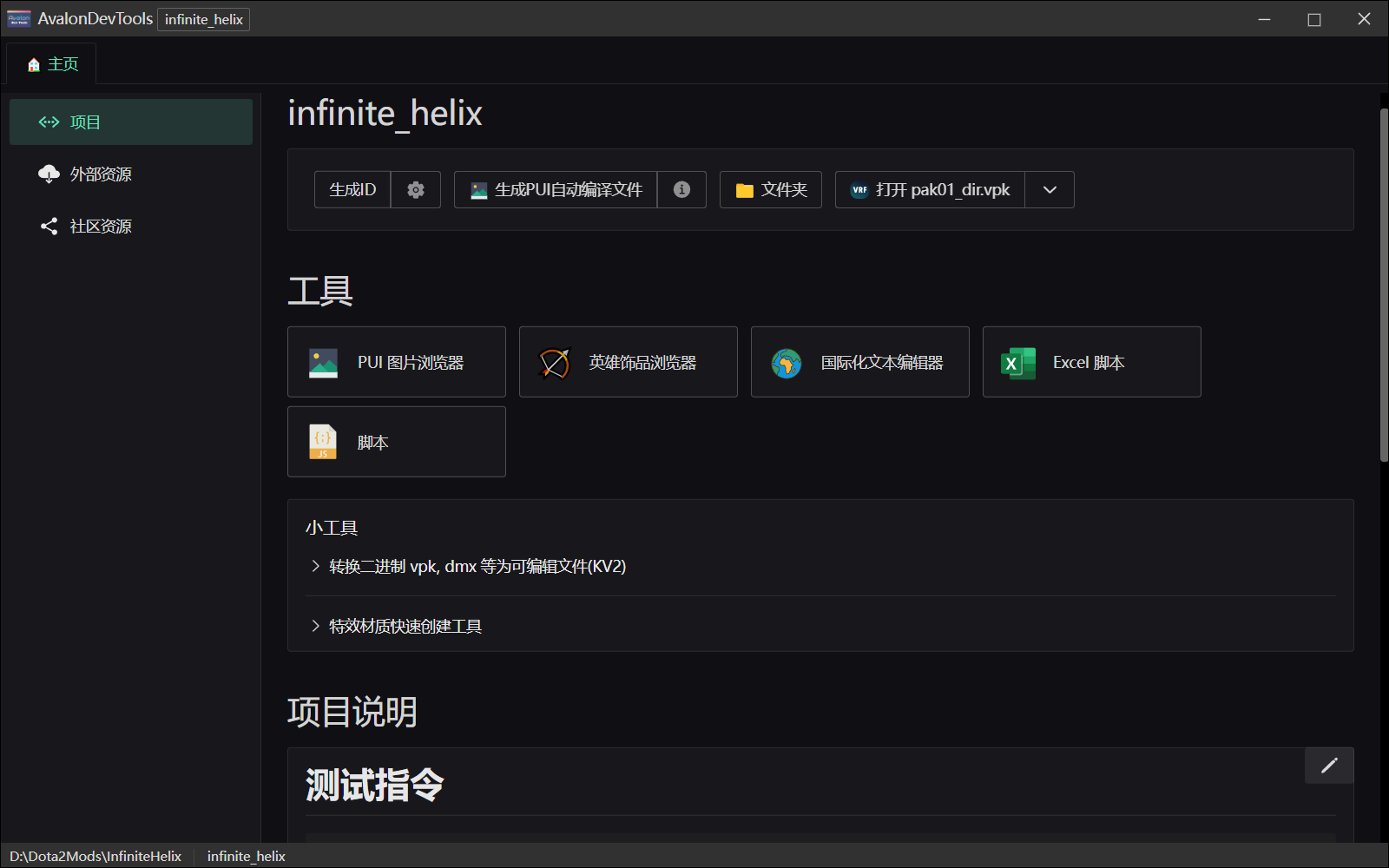Click the Excel icon on Excel 脚本
Viewport: 1389px width, 868px height.
[x=1018, y=363]
